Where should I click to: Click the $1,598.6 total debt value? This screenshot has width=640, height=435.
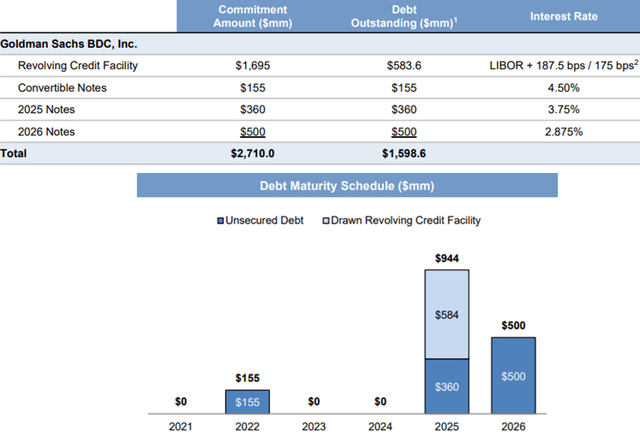point(404,153)
